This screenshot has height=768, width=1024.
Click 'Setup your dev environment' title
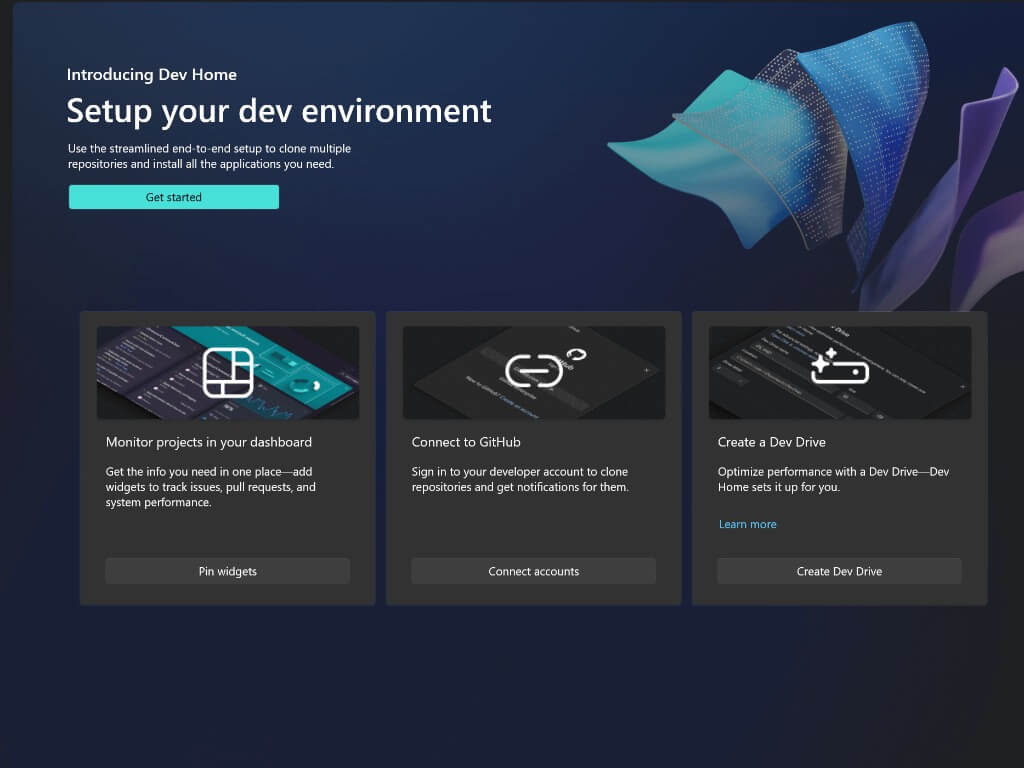coord(279,111)
